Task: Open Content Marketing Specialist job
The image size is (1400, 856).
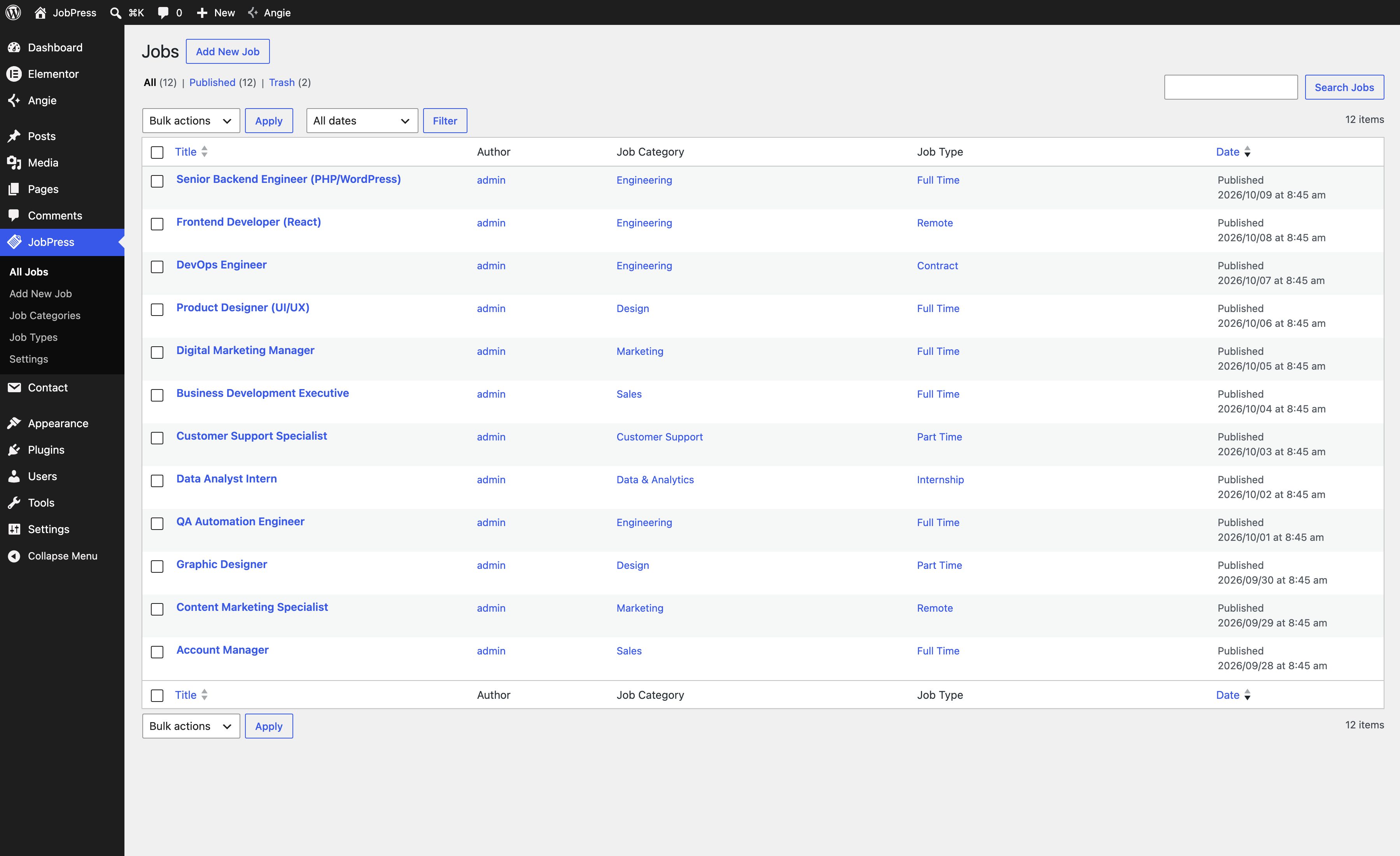Action: click(x=252, y=607)
